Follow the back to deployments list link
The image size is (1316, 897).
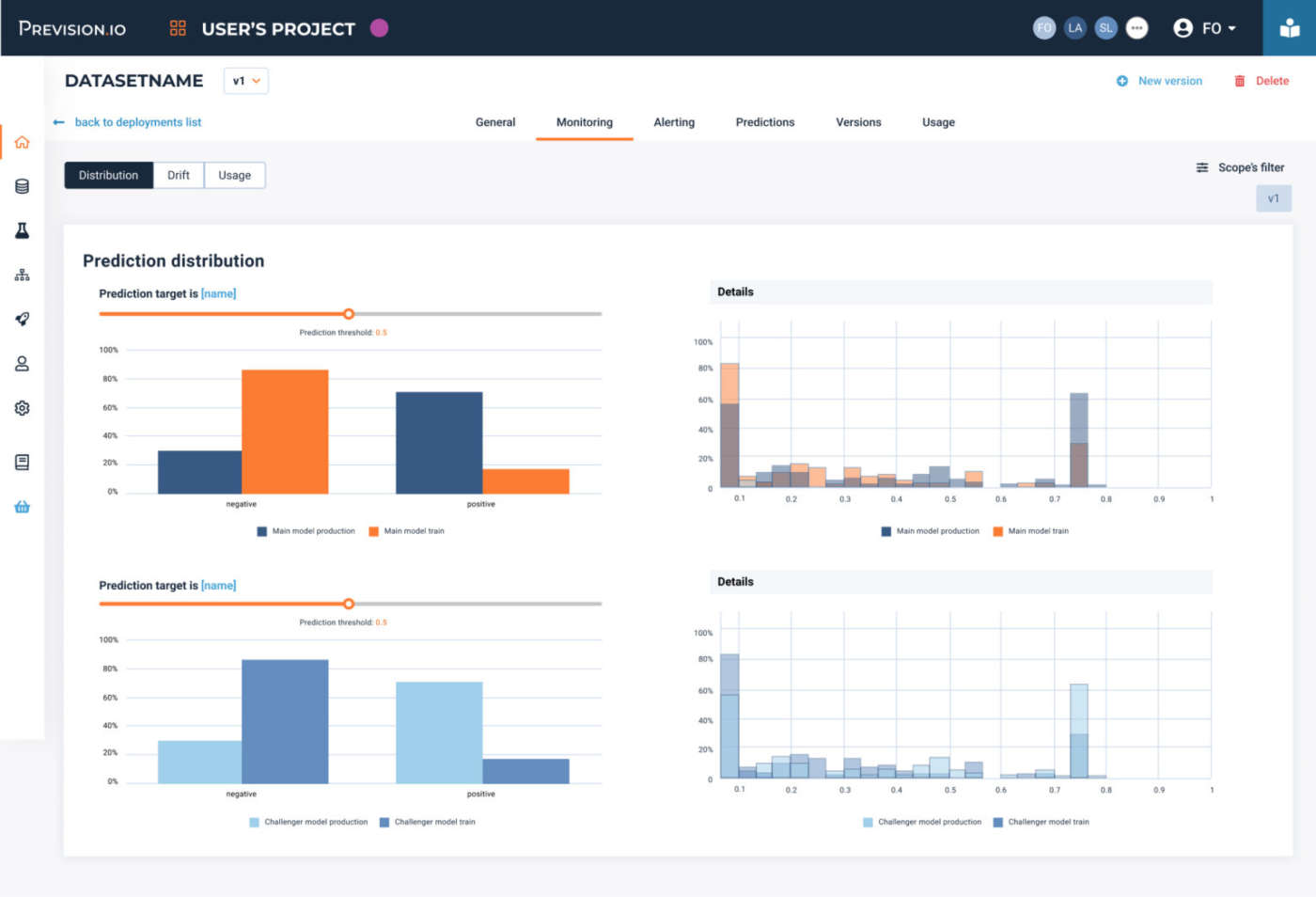(137, 122)
